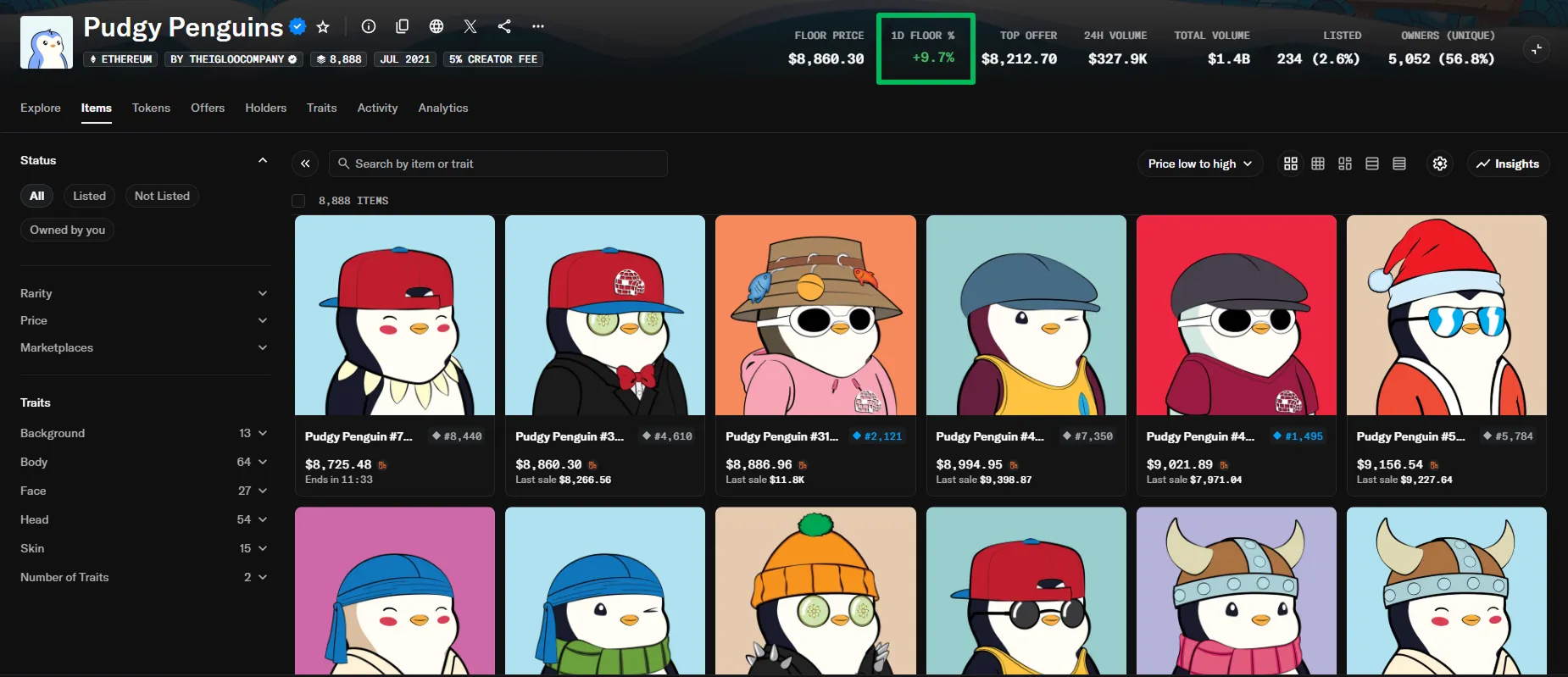Switch to list view layout
The image size is (1568, 677).
click(x=1372, y=164)
